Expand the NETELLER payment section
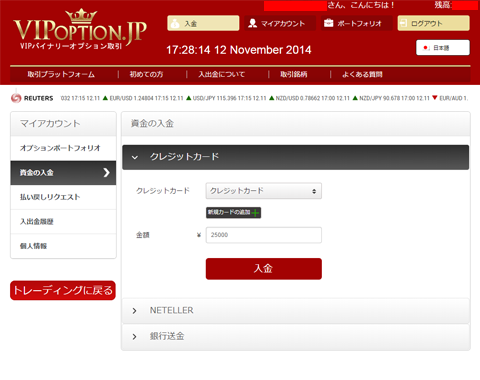Viewport: 480px width, 380px height. tap(296, 311)
